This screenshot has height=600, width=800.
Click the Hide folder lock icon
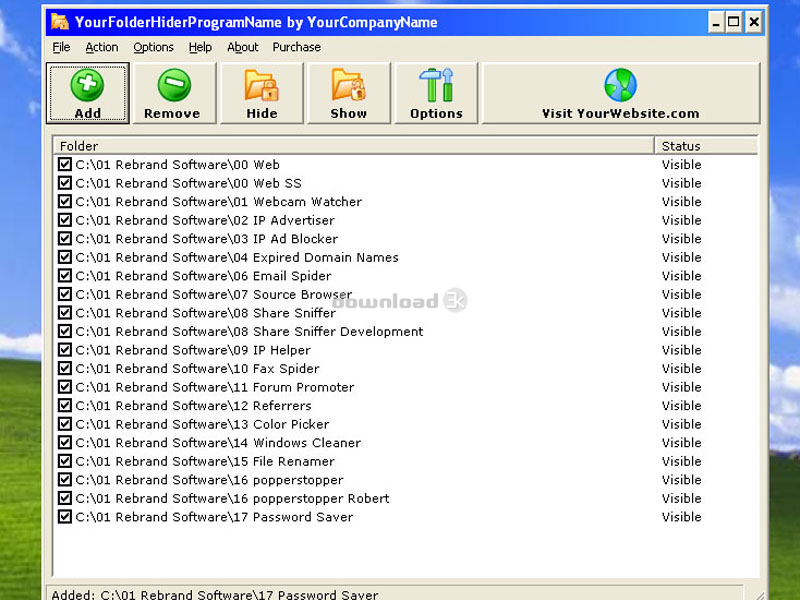click(x=261, y=85)
